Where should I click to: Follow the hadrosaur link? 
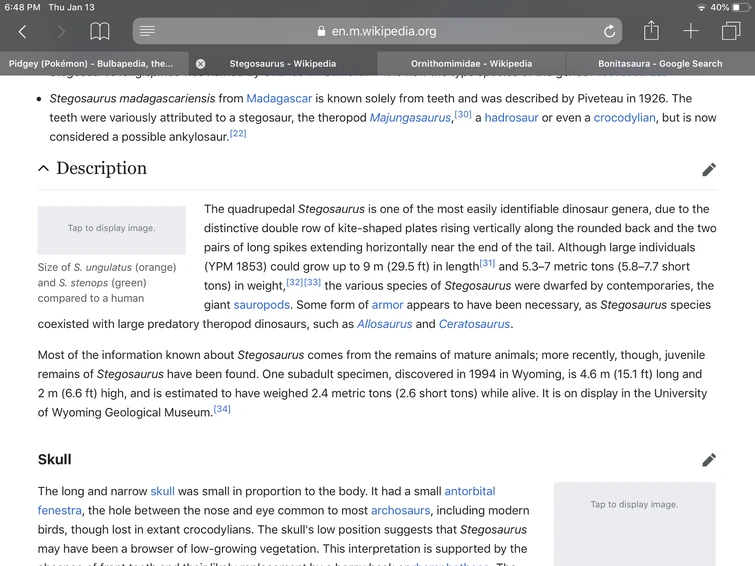(511, 118)
